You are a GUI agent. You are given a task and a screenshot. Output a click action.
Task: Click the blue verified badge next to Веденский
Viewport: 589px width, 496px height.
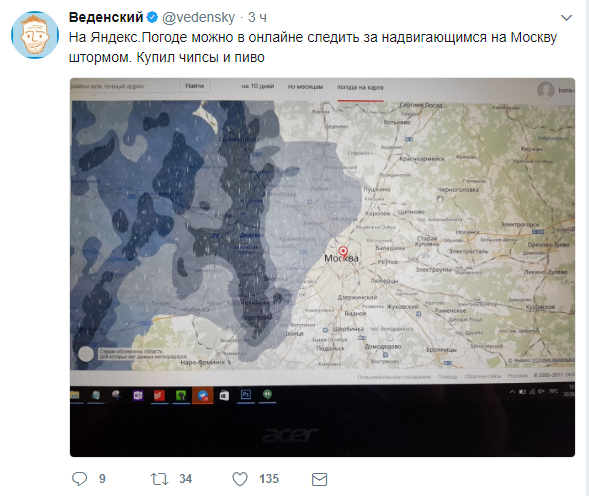(x=152, y=17)
